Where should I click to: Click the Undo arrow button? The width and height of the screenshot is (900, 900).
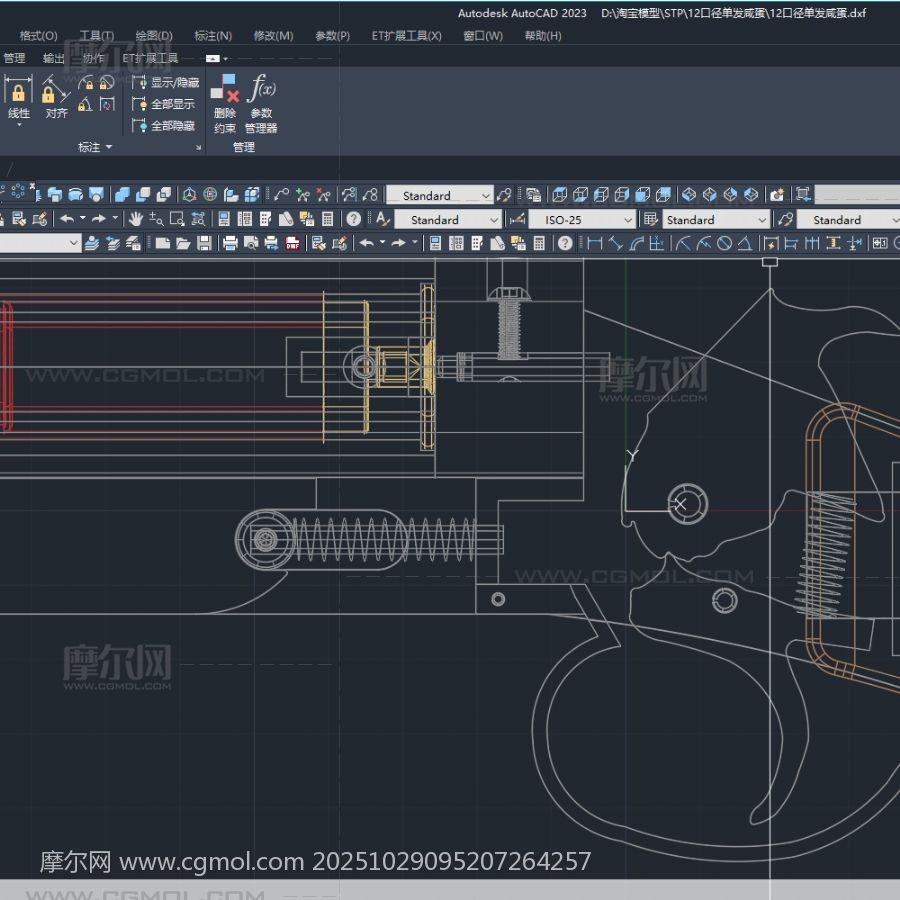(67, 219)
